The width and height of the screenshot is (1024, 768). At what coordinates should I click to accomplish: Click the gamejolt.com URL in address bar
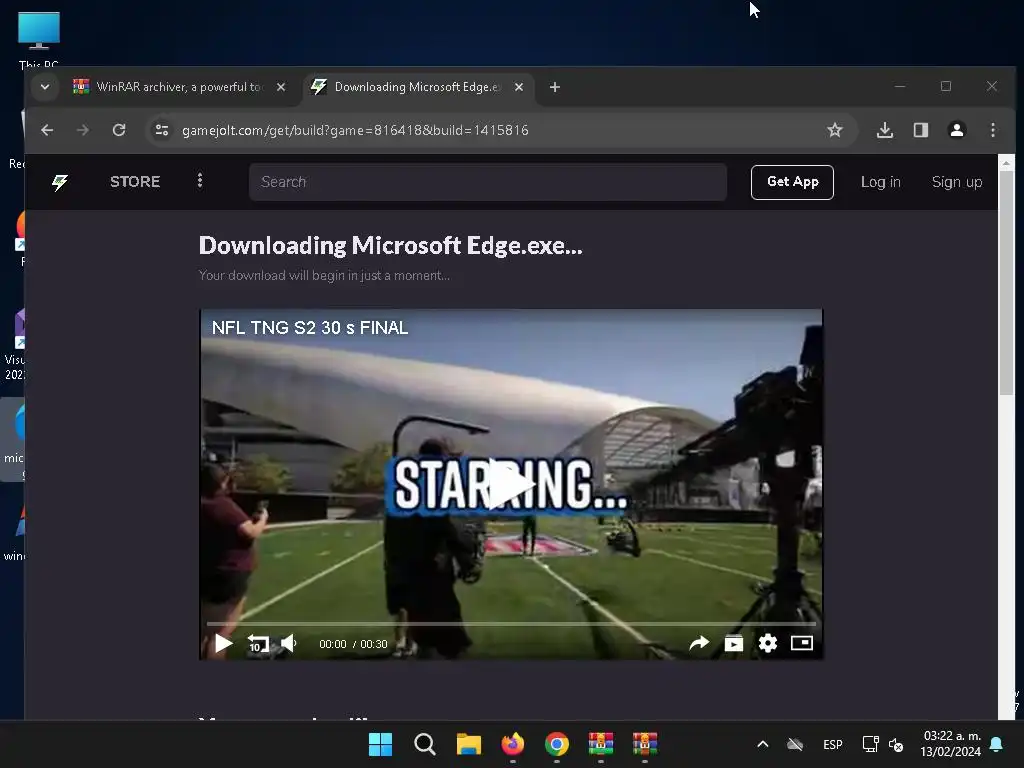pos(355,130)
